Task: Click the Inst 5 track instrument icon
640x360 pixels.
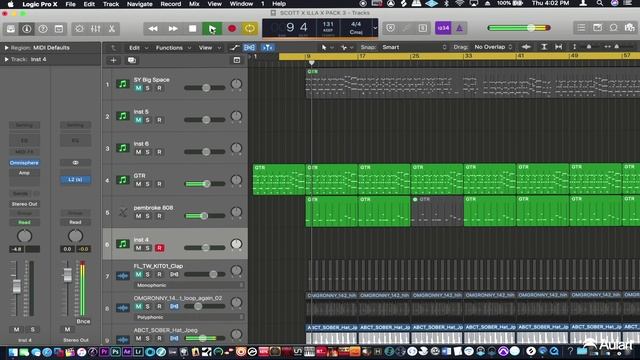Action: (x=122, y=116)
